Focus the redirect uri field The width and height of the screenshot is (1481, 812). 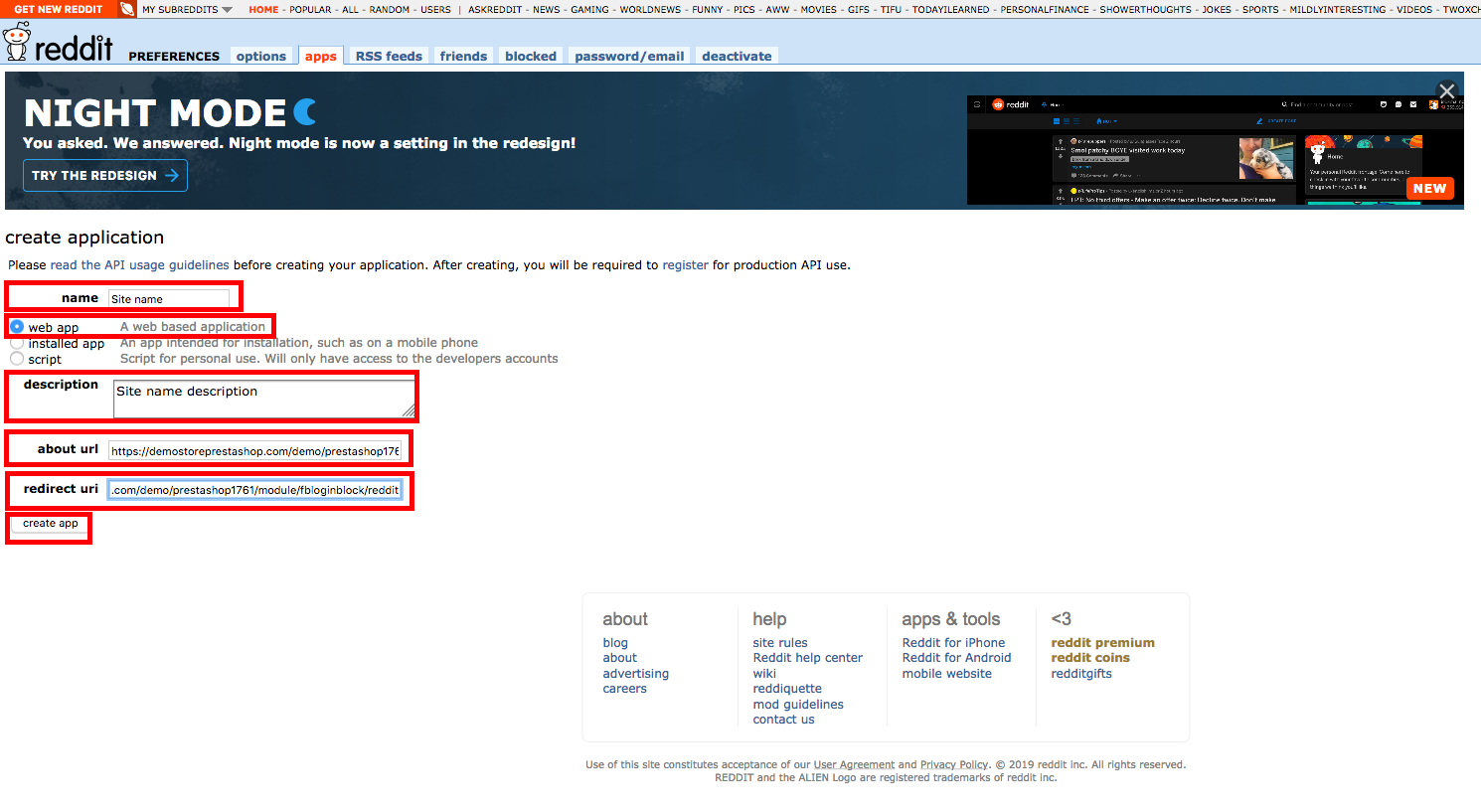(x=254, y=489)
